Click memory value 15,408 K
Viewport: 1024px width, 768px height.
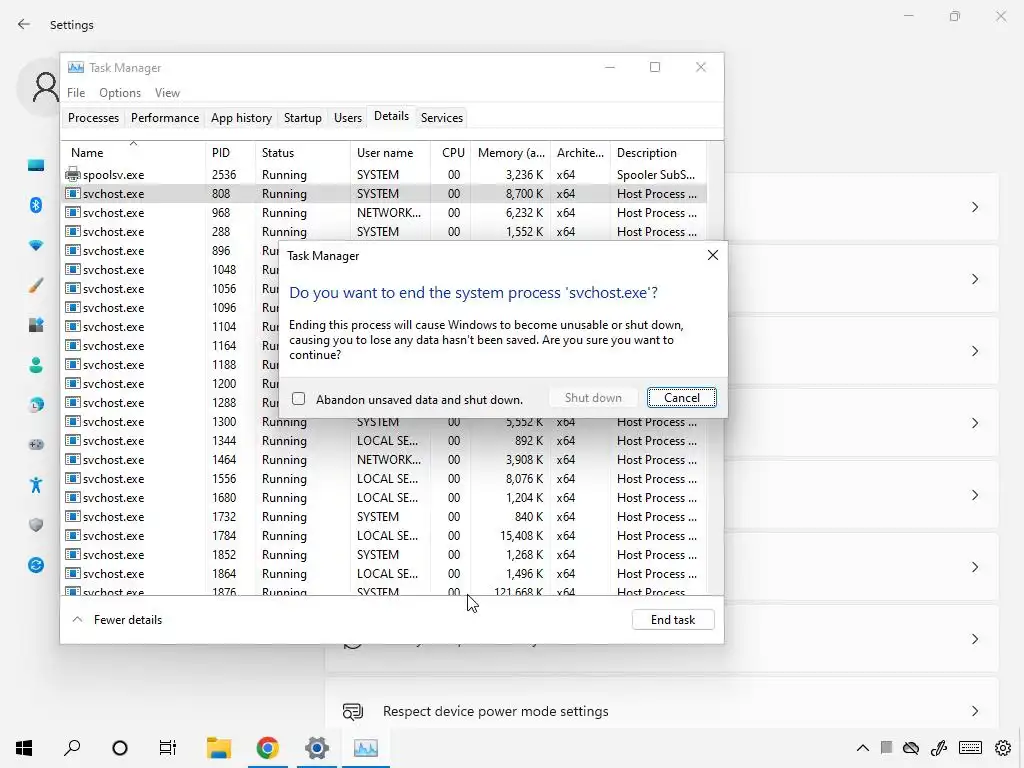[x=521, y=536]
